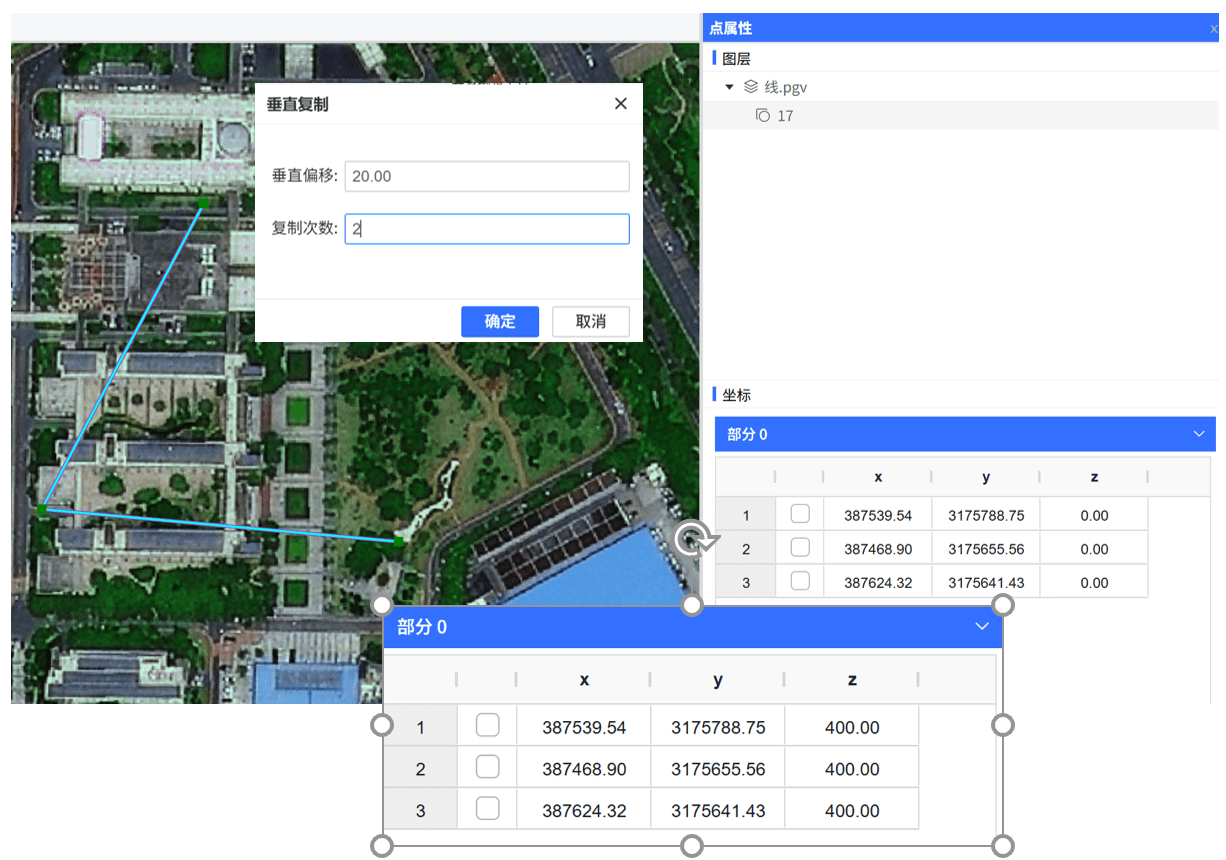
Task: Close the 垂直复制 dialog with X
Action: (620, 104)
